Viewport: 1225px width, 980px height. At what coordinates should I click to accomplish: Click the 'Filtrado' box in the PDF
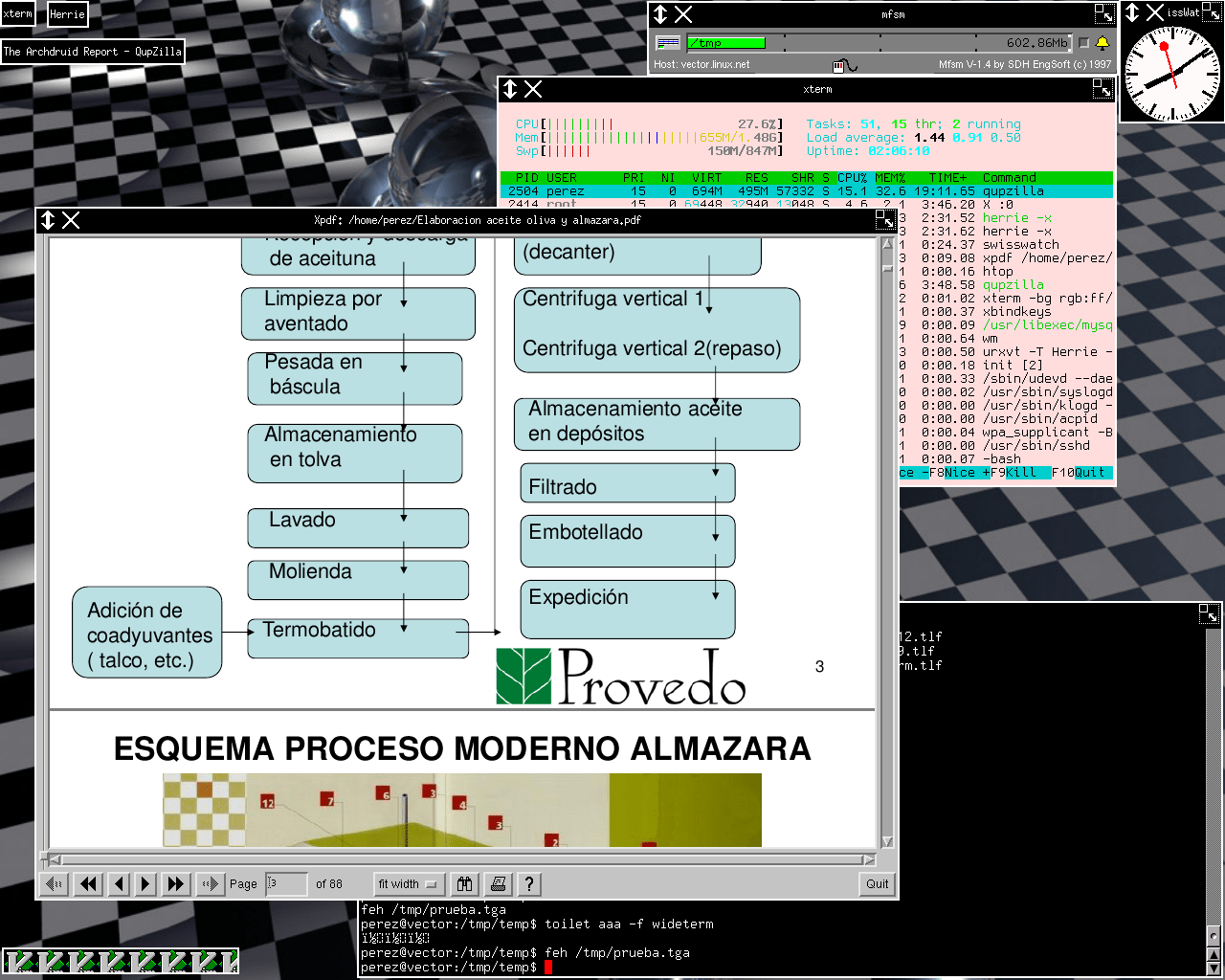[628, 483]
